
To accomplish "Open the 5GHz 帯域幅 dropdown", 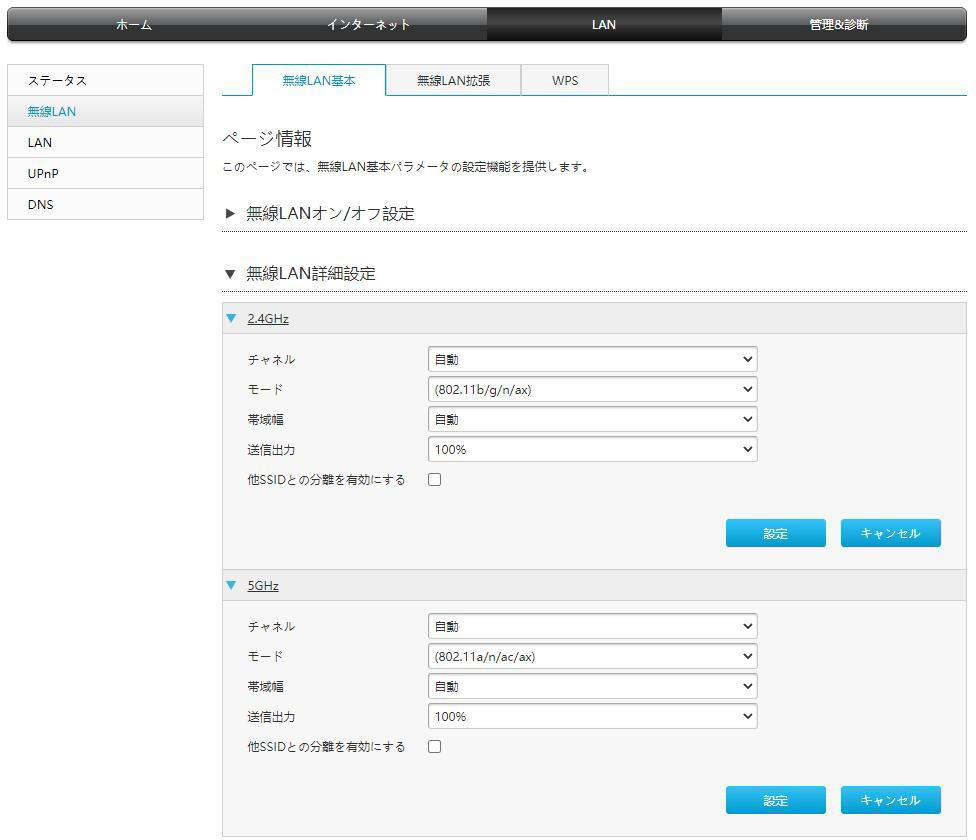I will click(593, 686).
